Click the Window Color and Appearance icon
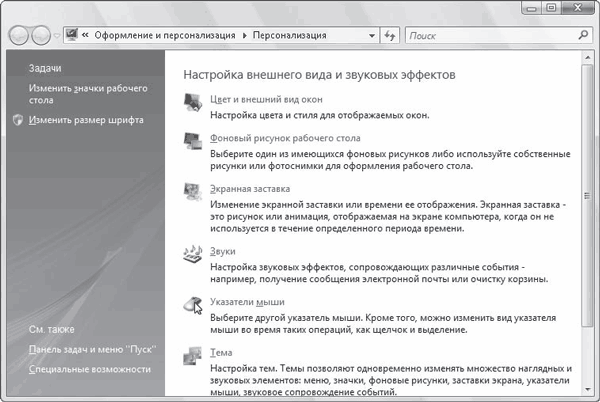 tap(193, 102)
